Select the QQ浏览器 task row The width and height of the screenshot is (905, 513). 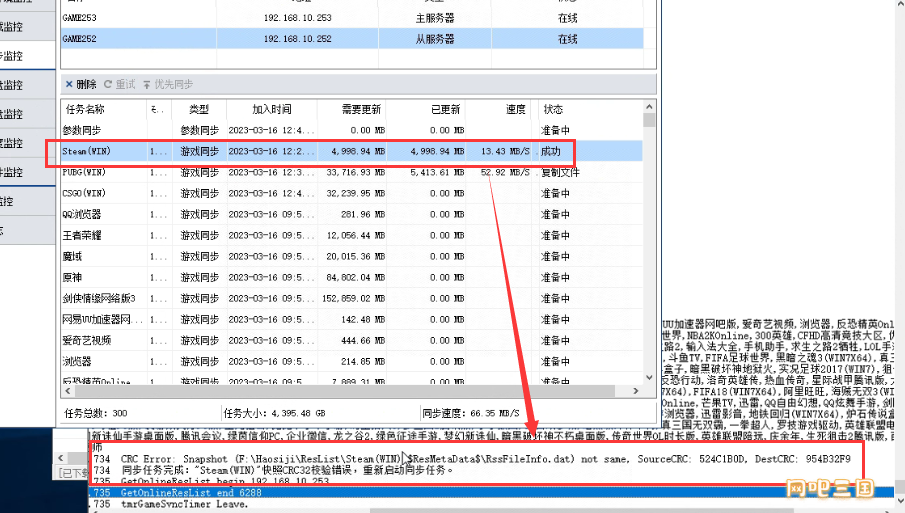point(352,214)
